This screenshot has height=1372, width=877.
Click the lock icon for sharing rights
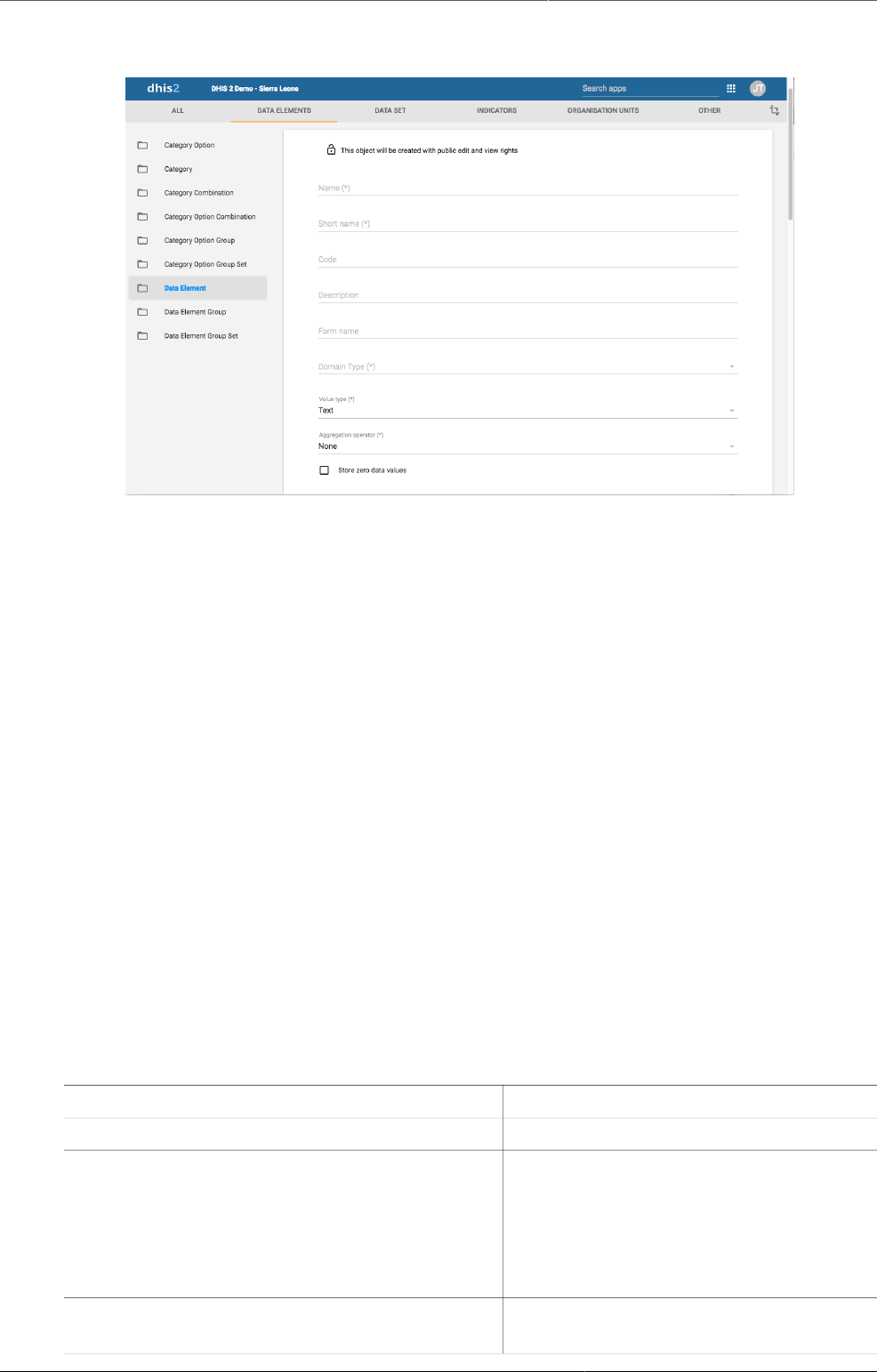point(331,149)
